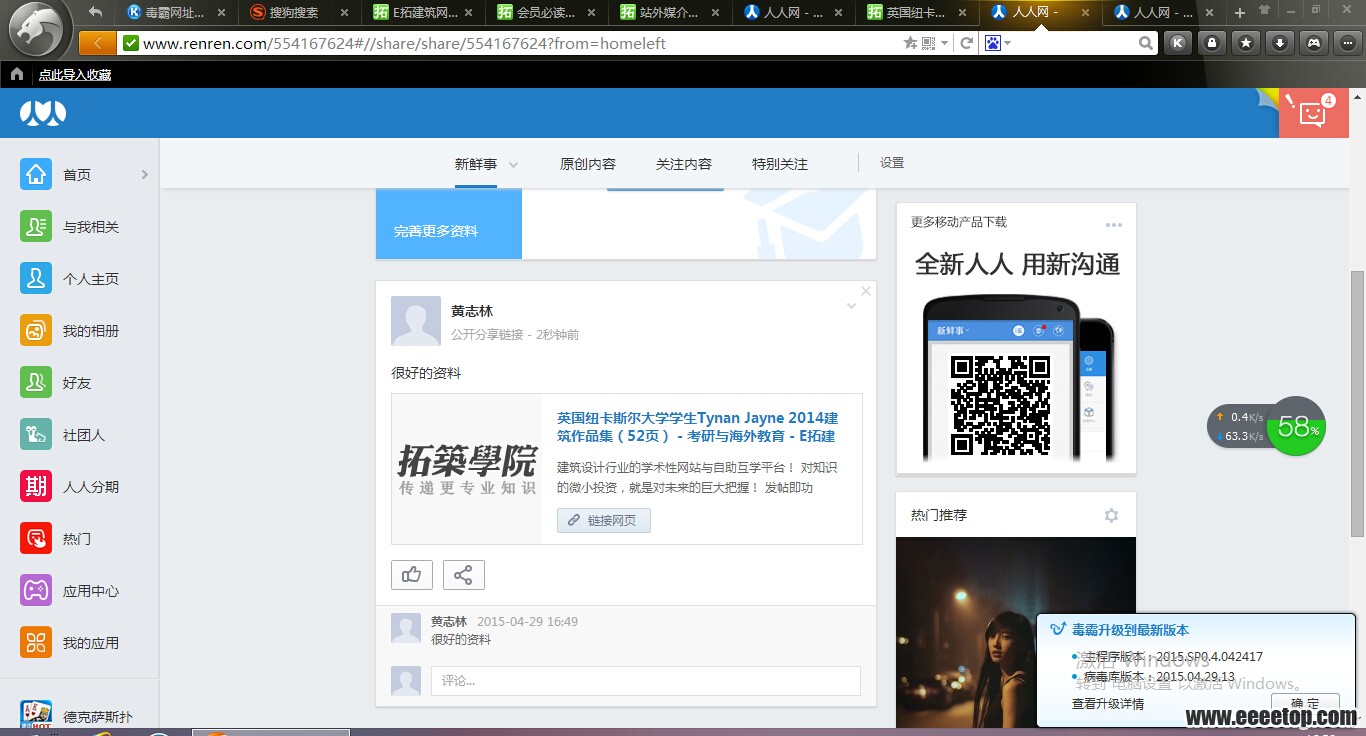Open settings gear for 热门推荐 panel

tap(1111, 516)
